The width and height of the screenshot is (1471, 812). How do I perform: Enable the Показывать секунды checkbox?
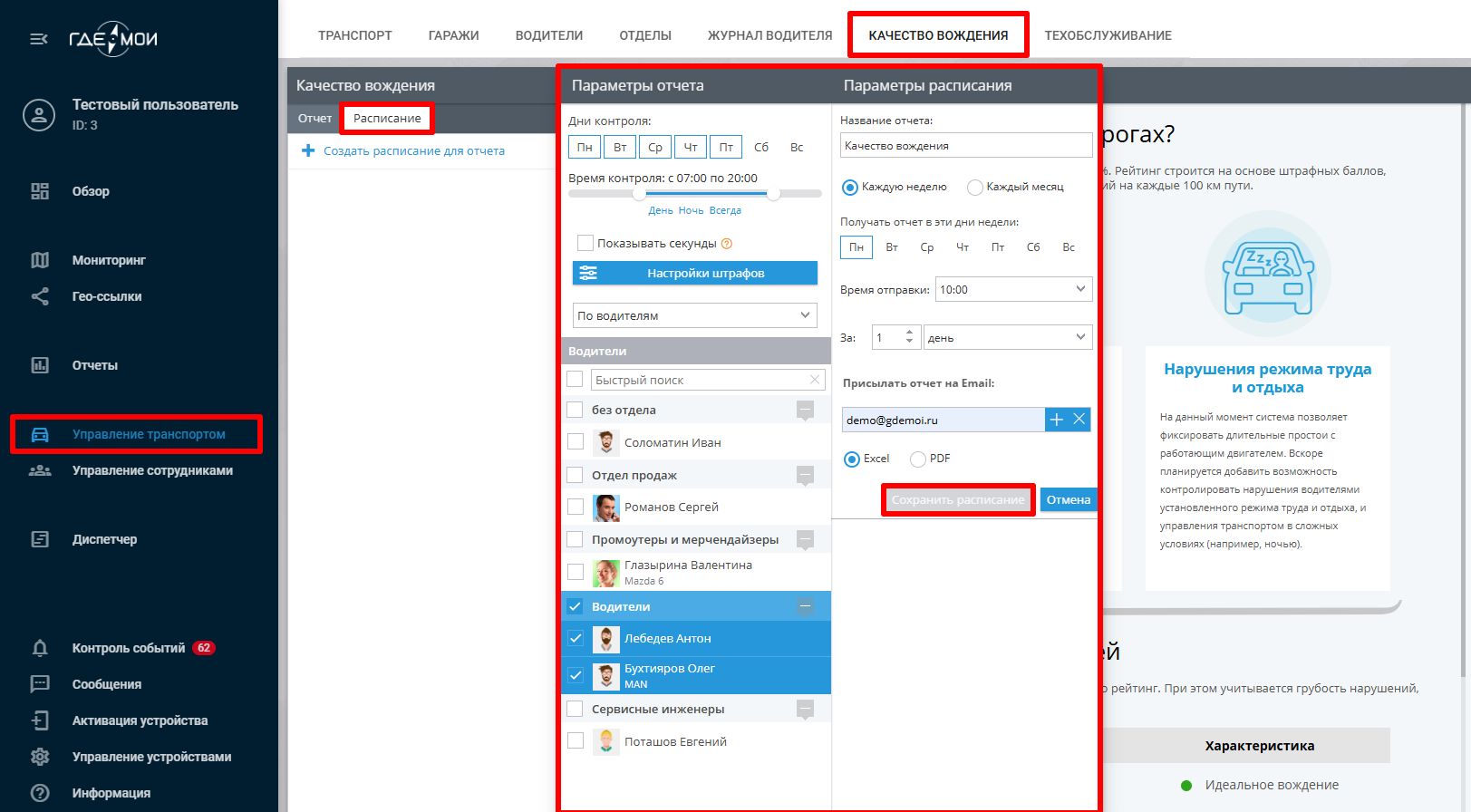[x=585, y=243]
